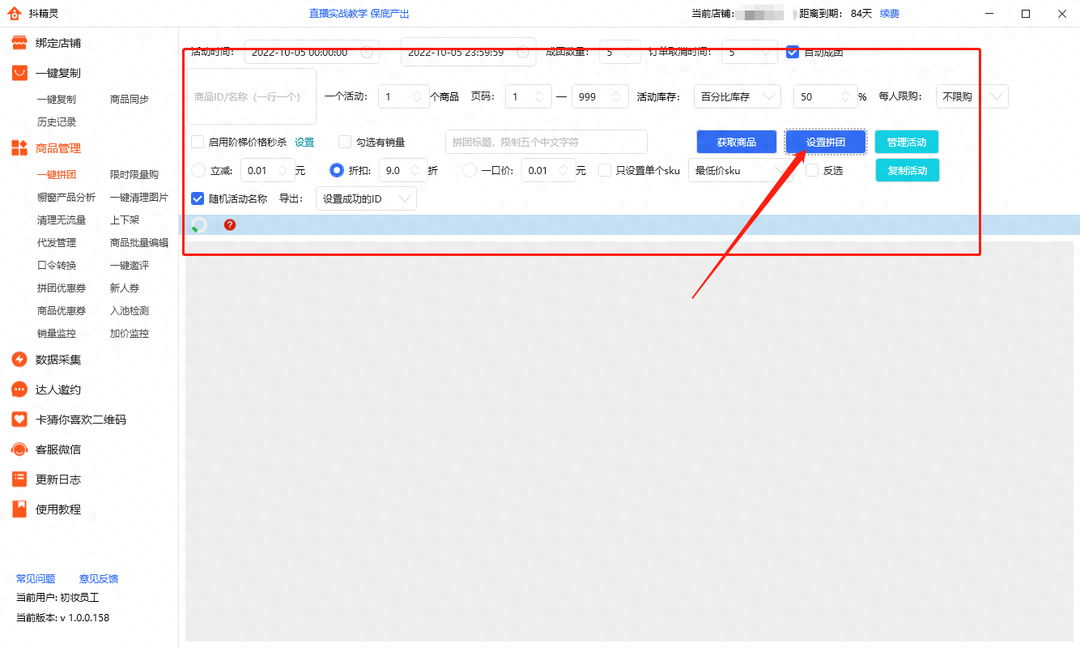Tick the 勾选有销量 checkbox

point(345,142)
